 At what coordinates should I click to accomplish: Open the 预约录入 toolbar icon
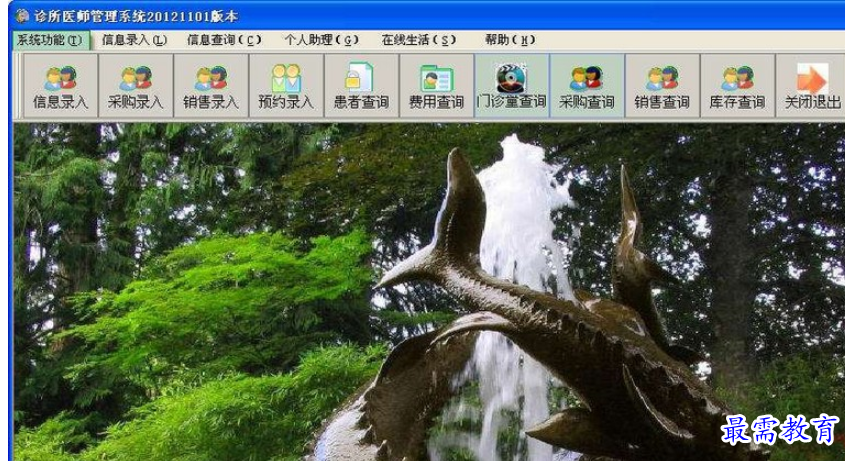pyautogui.click(x=286, y=86)
